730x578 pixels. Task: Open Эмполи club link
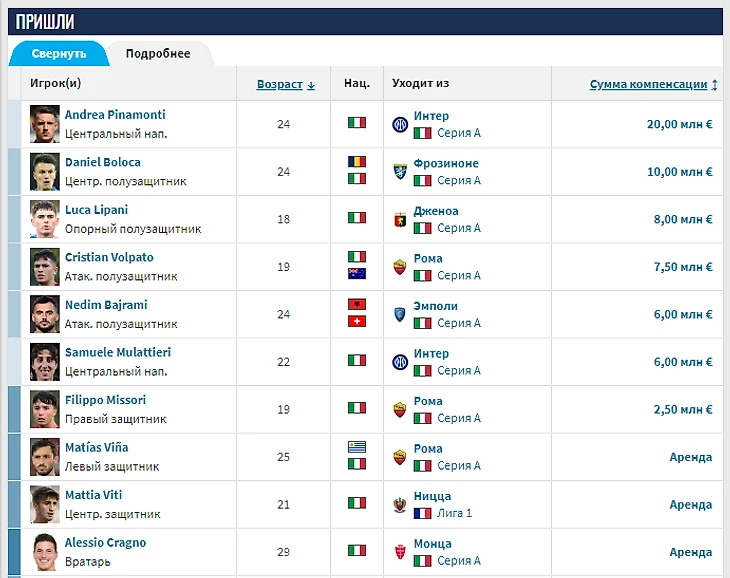pyautogui.click(x=435, y=306)
